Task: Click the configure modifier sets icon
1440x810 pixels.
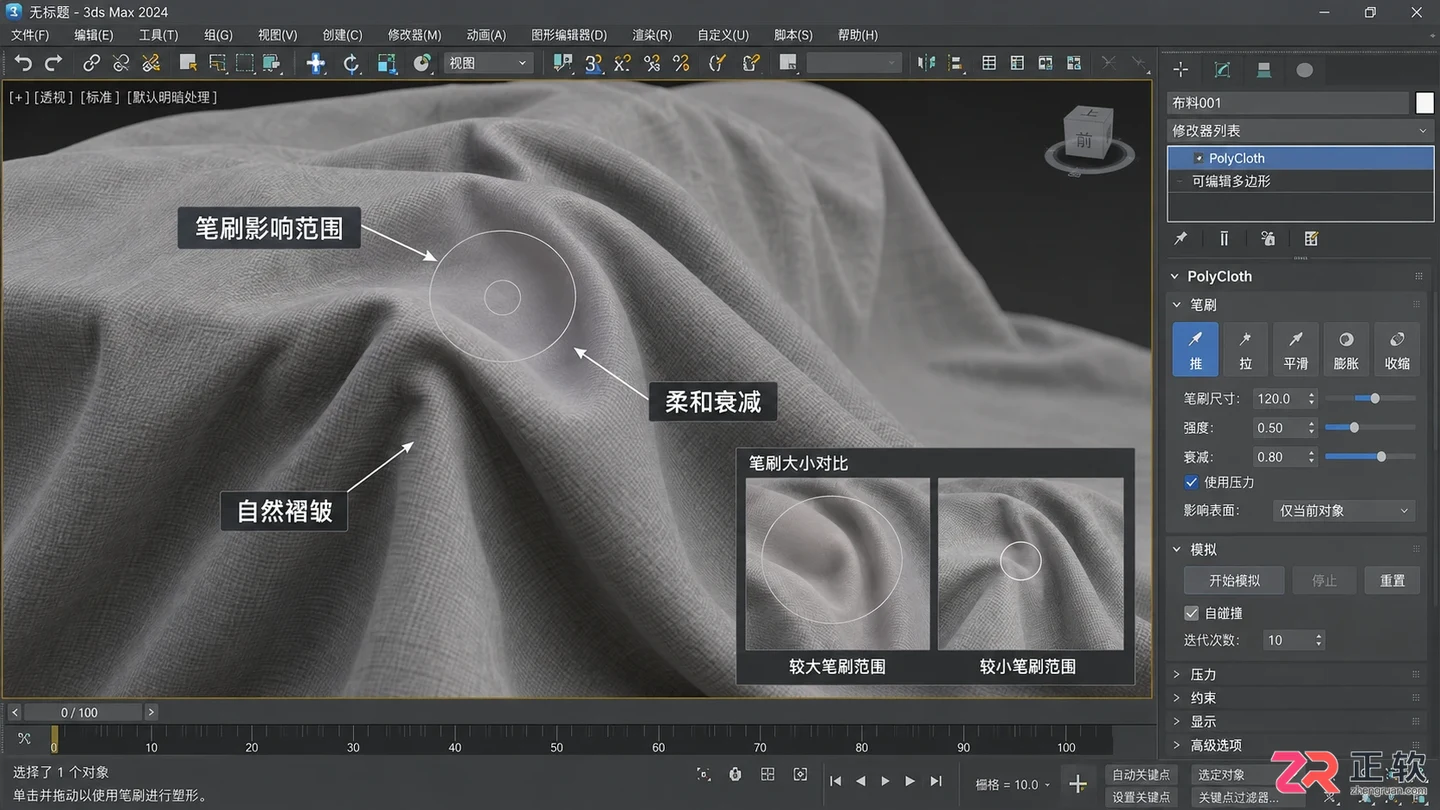Action: point(1311,239)
